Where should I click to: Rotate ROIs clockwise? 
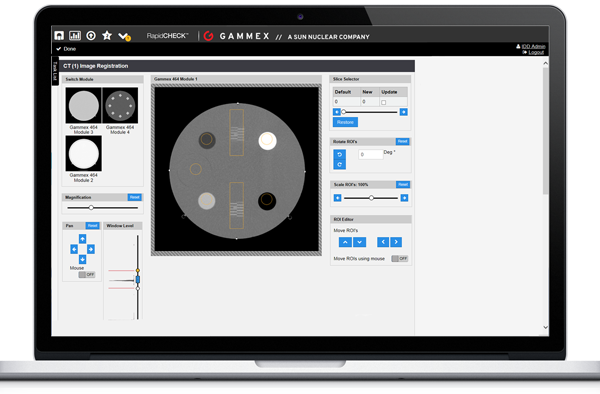coord(339,164)
